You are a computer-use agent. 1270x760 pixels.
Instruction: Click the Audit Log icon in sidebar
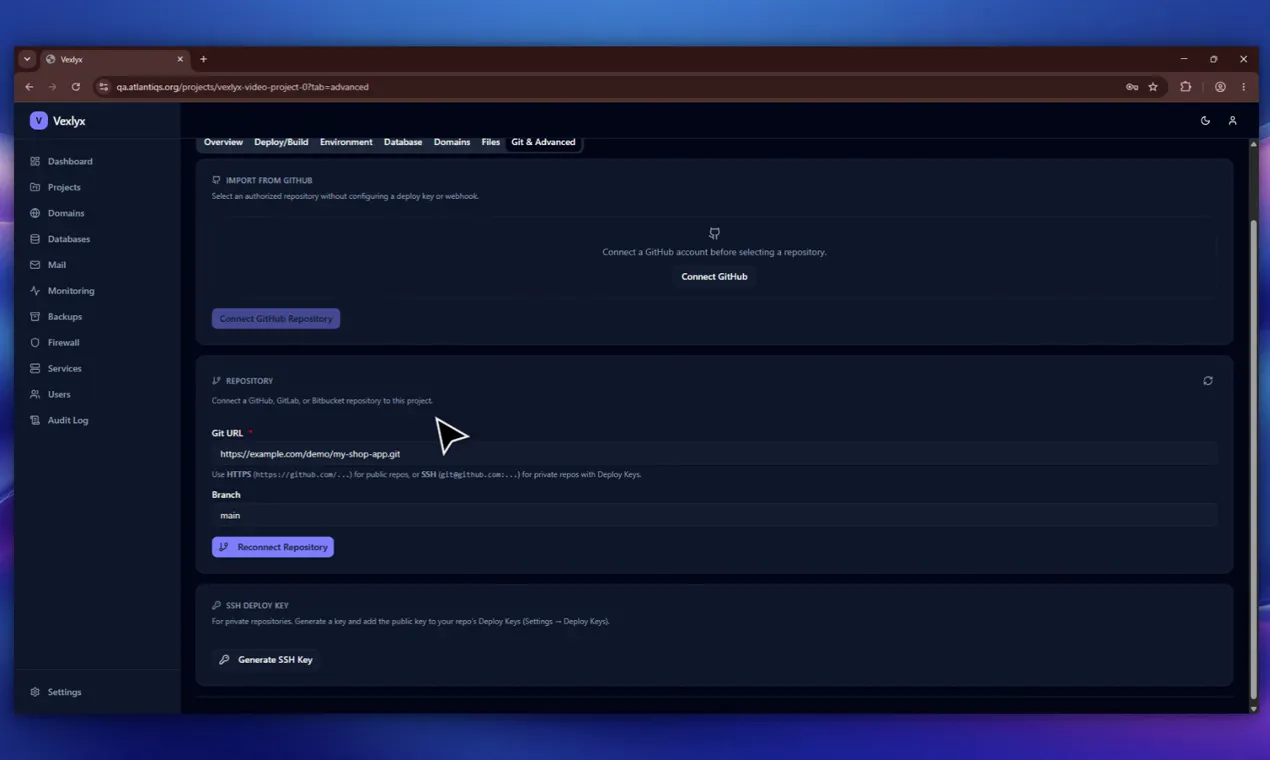pos(35,421)
